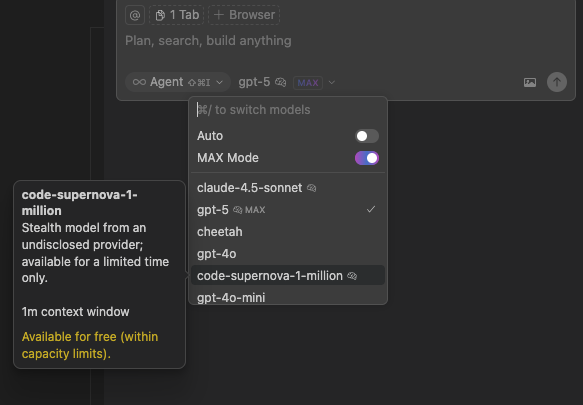Click the checkmark next to gpt-5
This screenshot has height=405, width=583.
pos(371,209)
